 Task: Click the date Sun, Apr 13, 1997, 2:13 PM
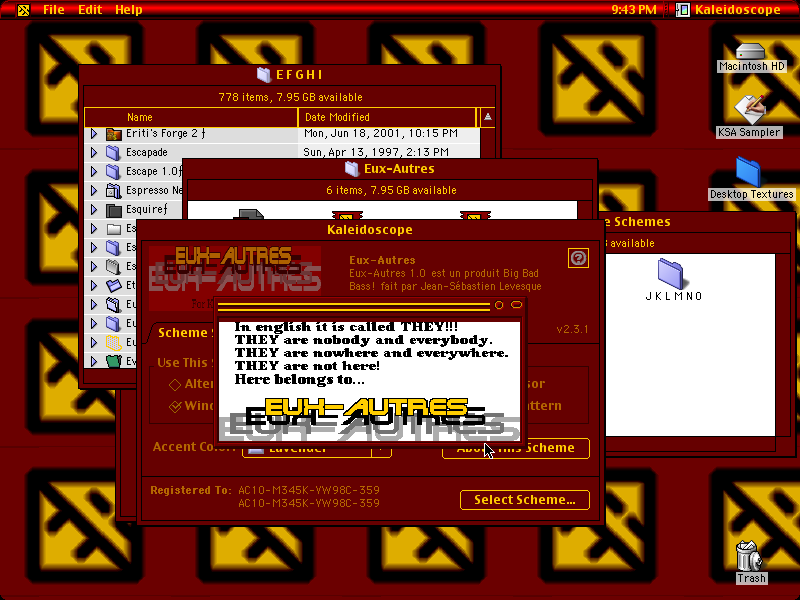point(376,152)
